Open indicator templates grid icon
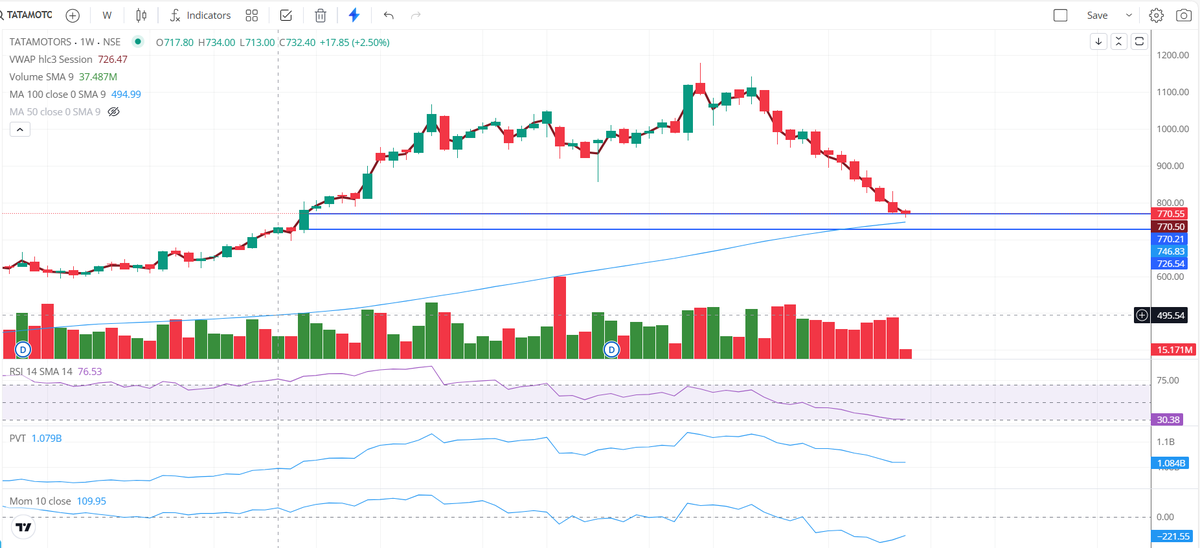This screenshot has width=1200, height=548. [x=252, y=15]
